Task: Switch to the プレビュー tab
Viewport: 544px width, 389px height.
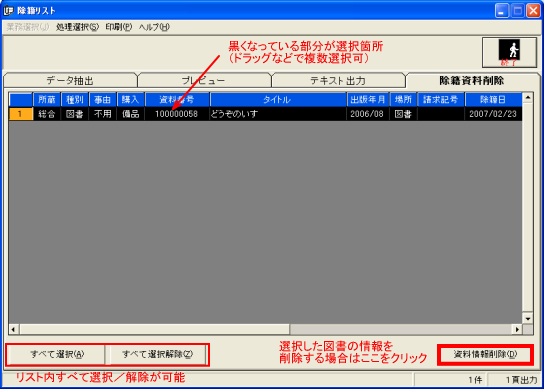Action: click(204, 81)
